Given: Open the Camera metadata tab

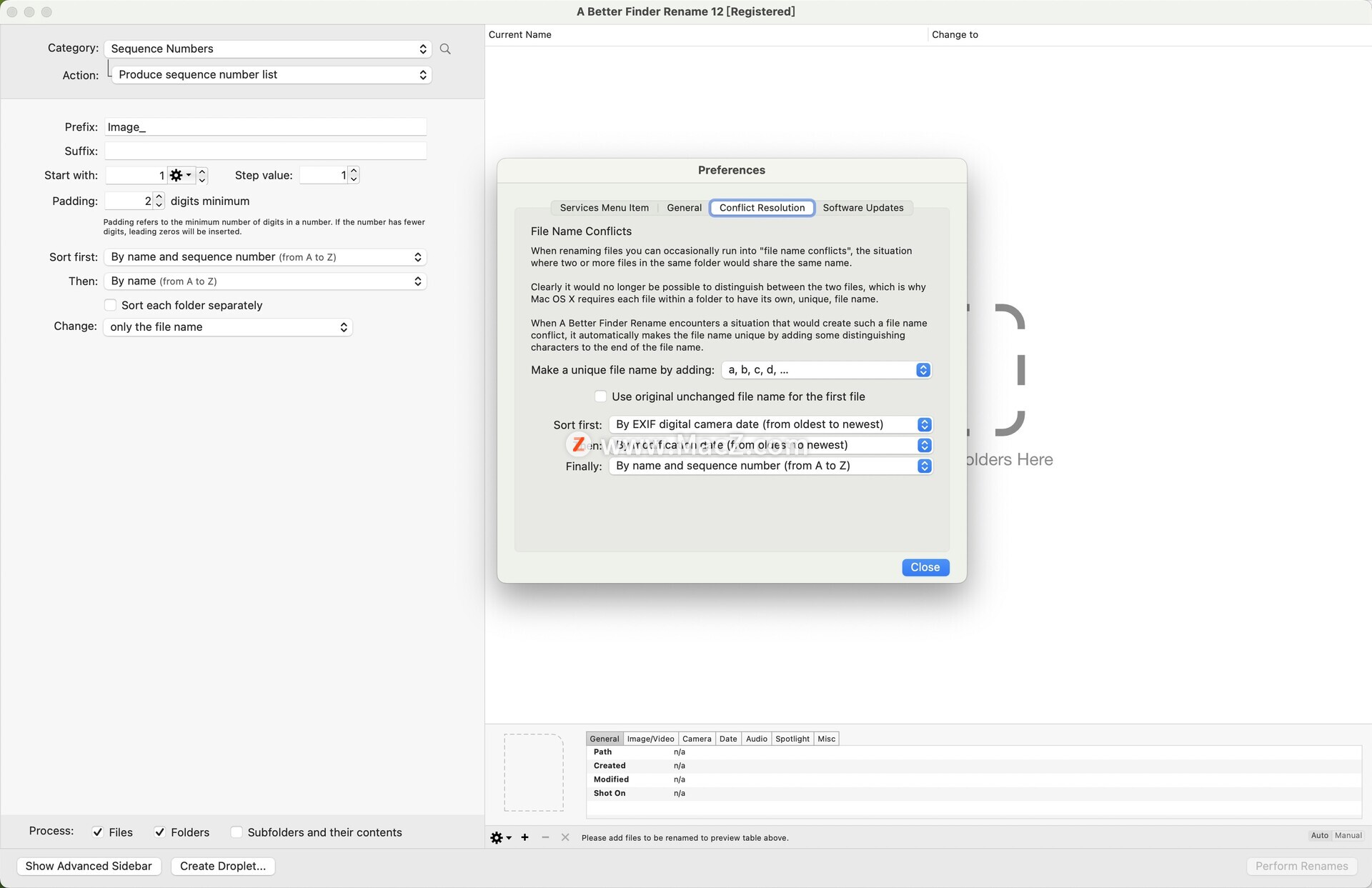Looking at the screenshot, I should (697, 739).
